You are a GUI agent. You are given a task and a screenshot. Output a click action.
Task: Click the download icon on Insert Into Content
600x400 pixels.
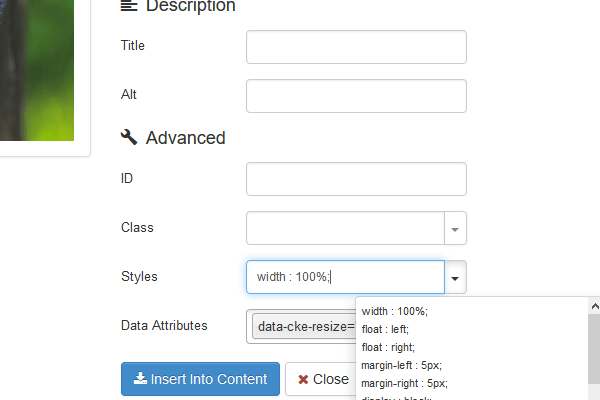pyautogui.click(x=140, y=379)
